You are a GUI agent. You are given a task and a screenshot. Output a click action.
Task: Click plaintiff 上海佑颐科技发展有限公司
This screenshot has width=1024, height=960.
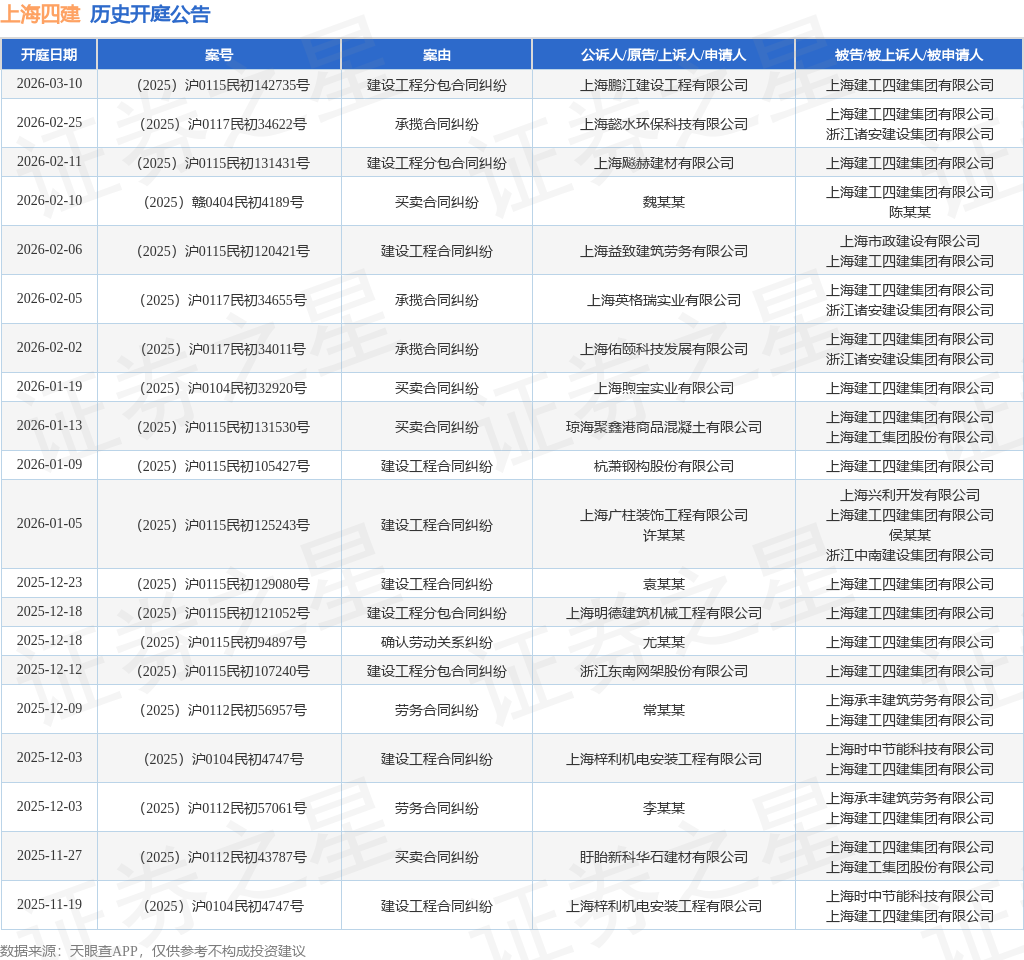664,349
